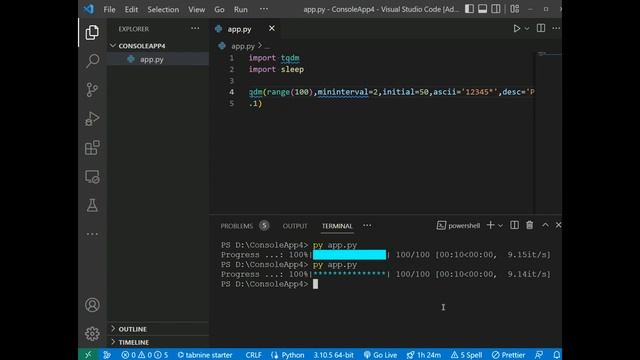Open the Go menu
Viewport: 640px width, 360px height.
219,9
